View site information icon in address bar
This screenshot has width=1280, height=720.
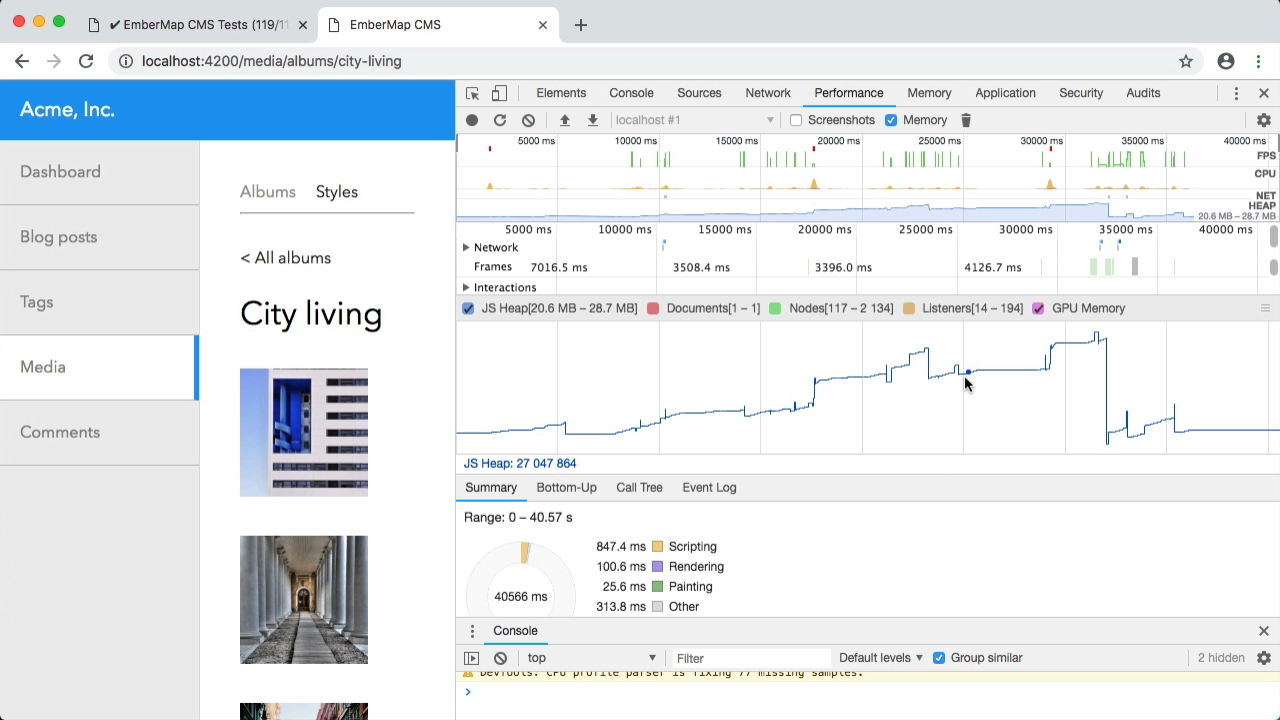[x=125, y=61]
